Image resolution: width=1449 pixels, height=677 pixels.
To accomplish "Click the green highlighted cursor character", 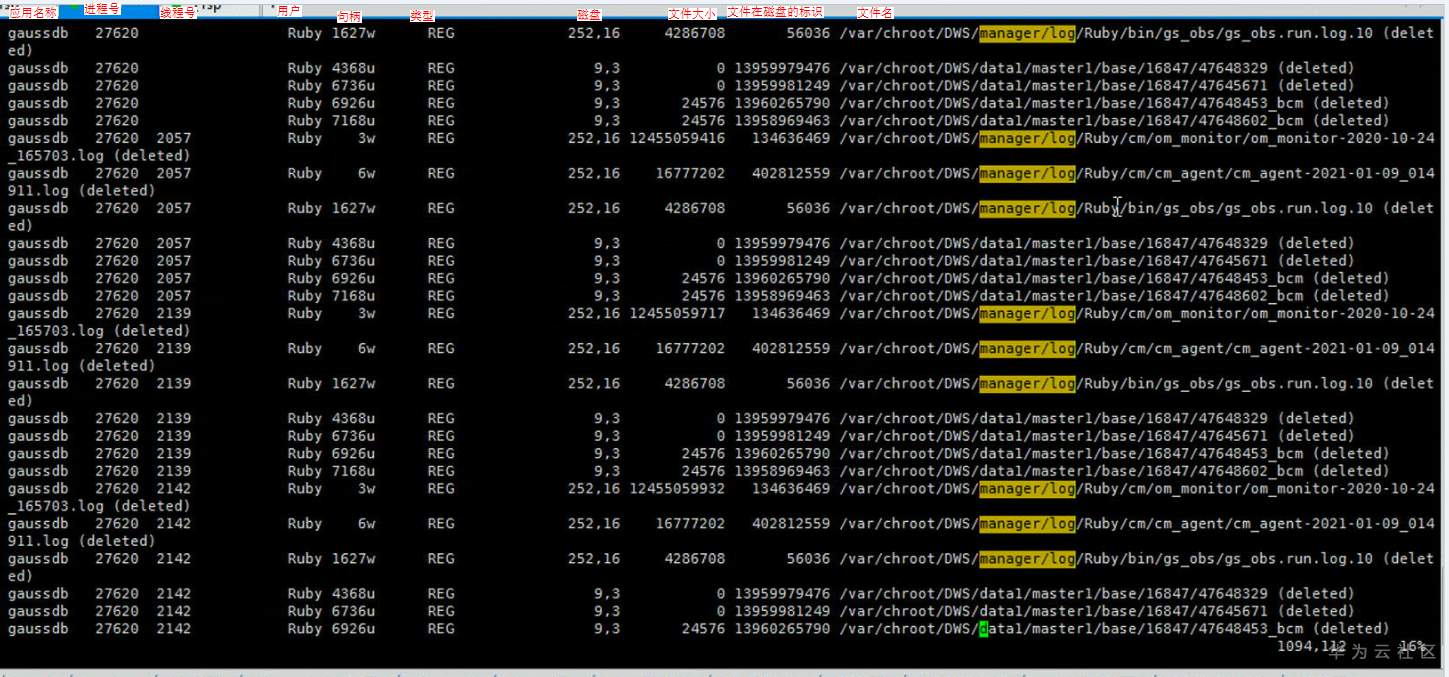I will pos(984,628).
